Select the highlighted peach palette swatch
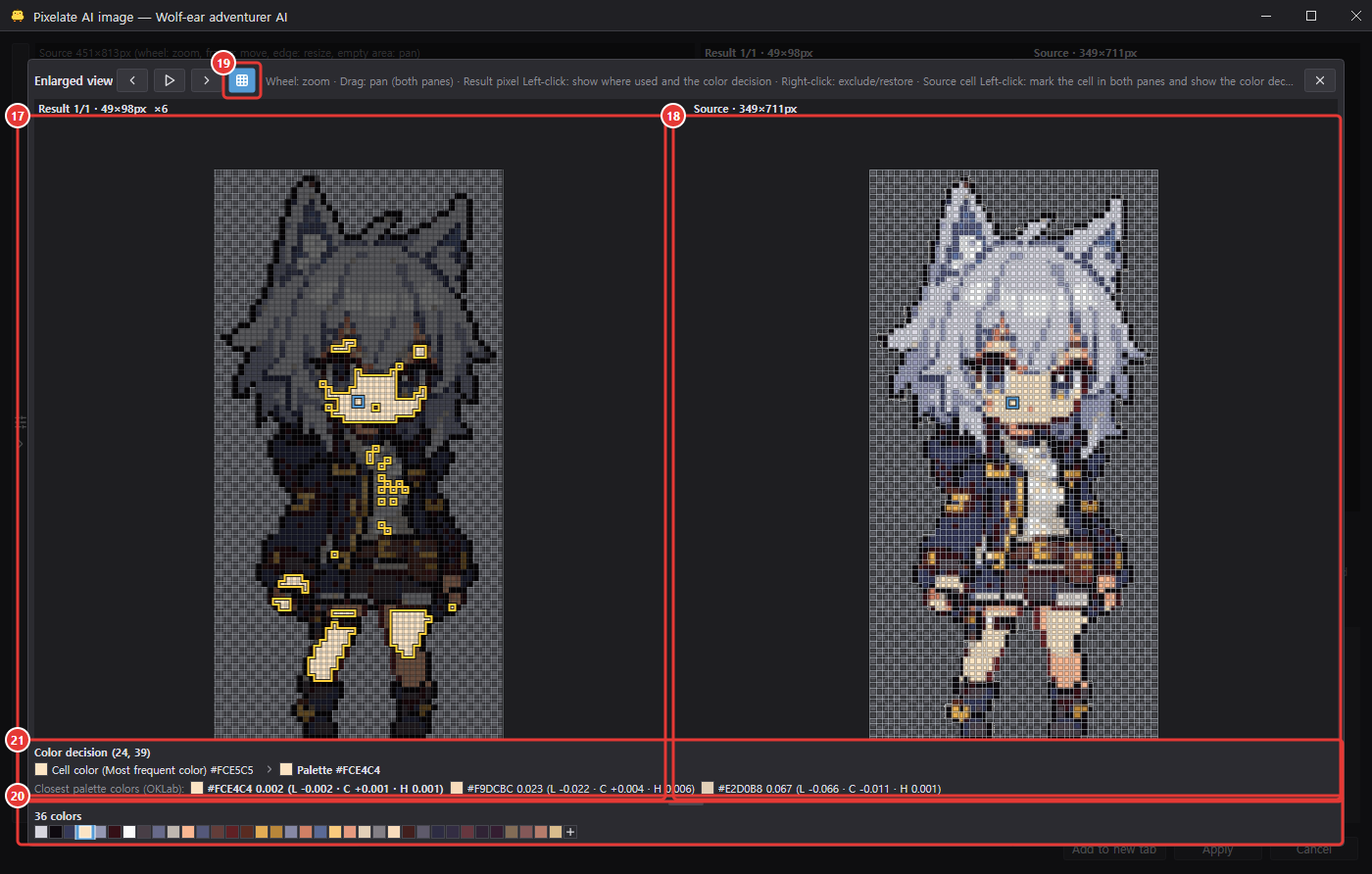This screenshot has height=874, width=1372. click(85, 832)
